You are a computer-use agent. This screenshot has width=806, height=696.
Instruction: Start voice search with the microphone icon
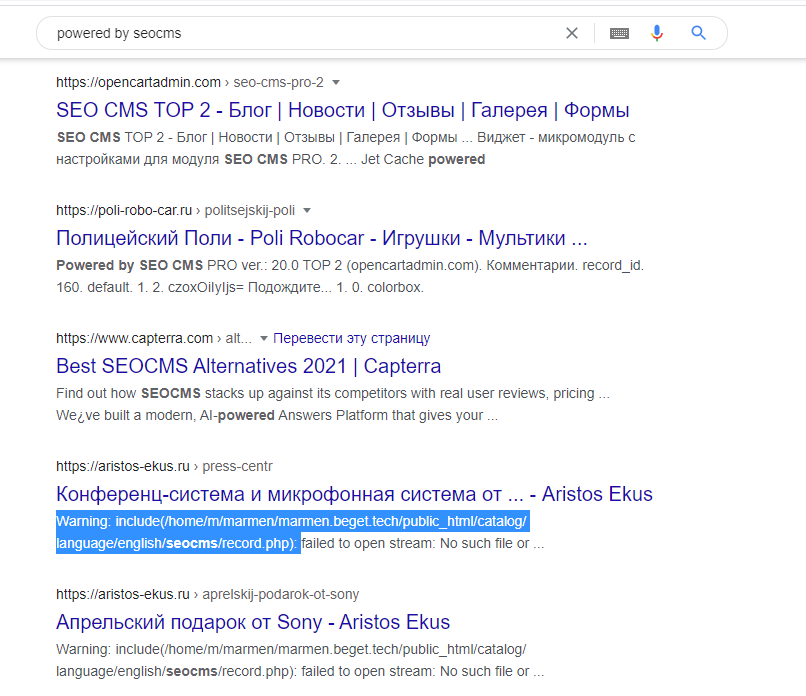pos(657,33)
